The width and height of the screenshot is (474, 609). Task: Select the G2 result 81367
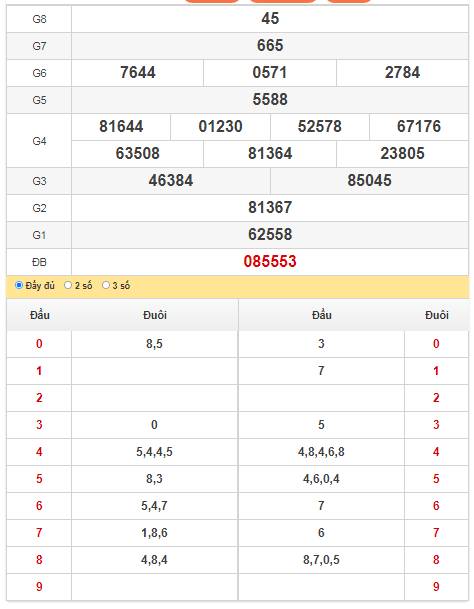pos(270,207)
